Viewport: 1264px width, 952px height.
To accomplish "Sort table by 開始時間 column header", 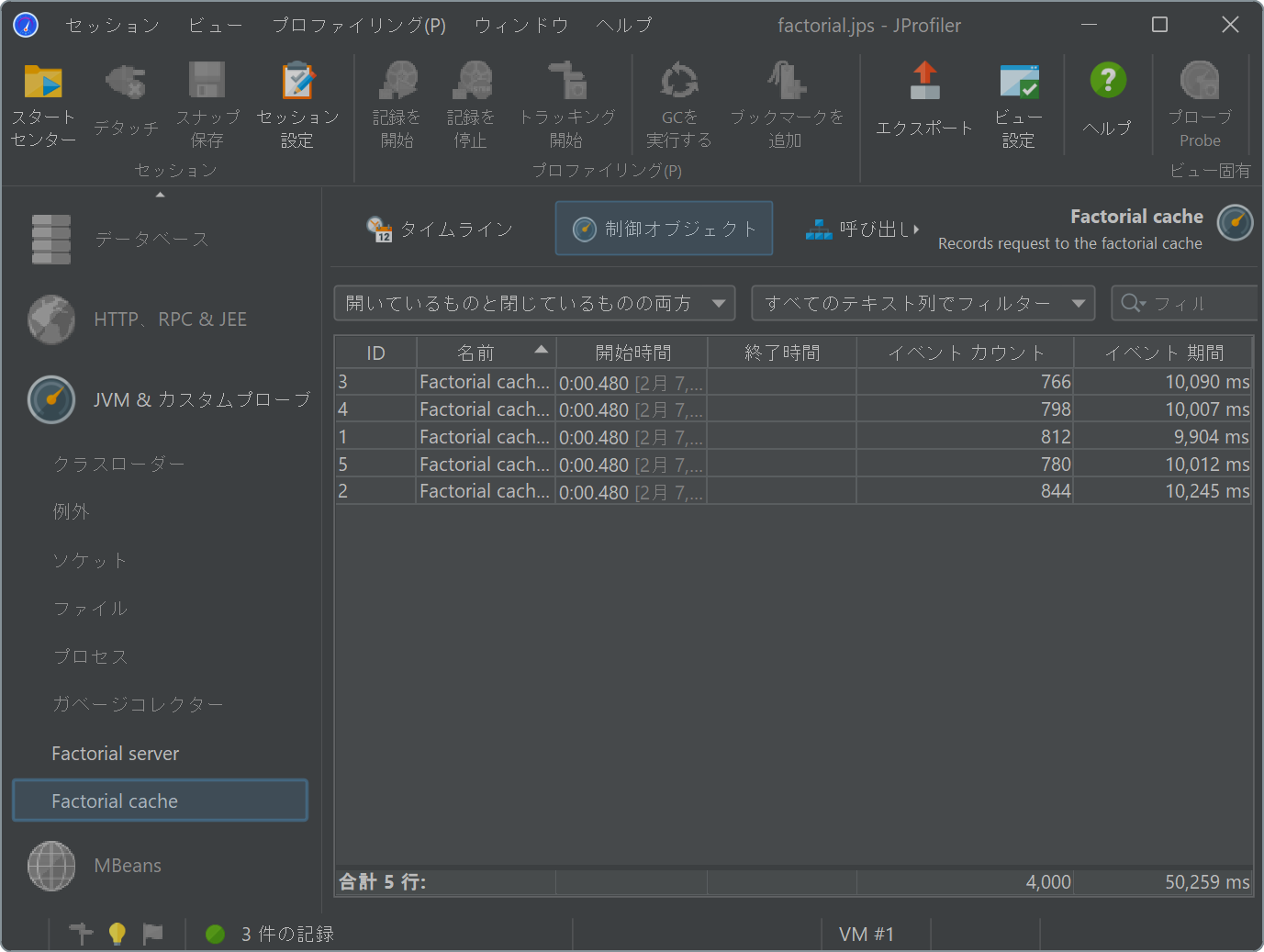I will click(632, 353).
